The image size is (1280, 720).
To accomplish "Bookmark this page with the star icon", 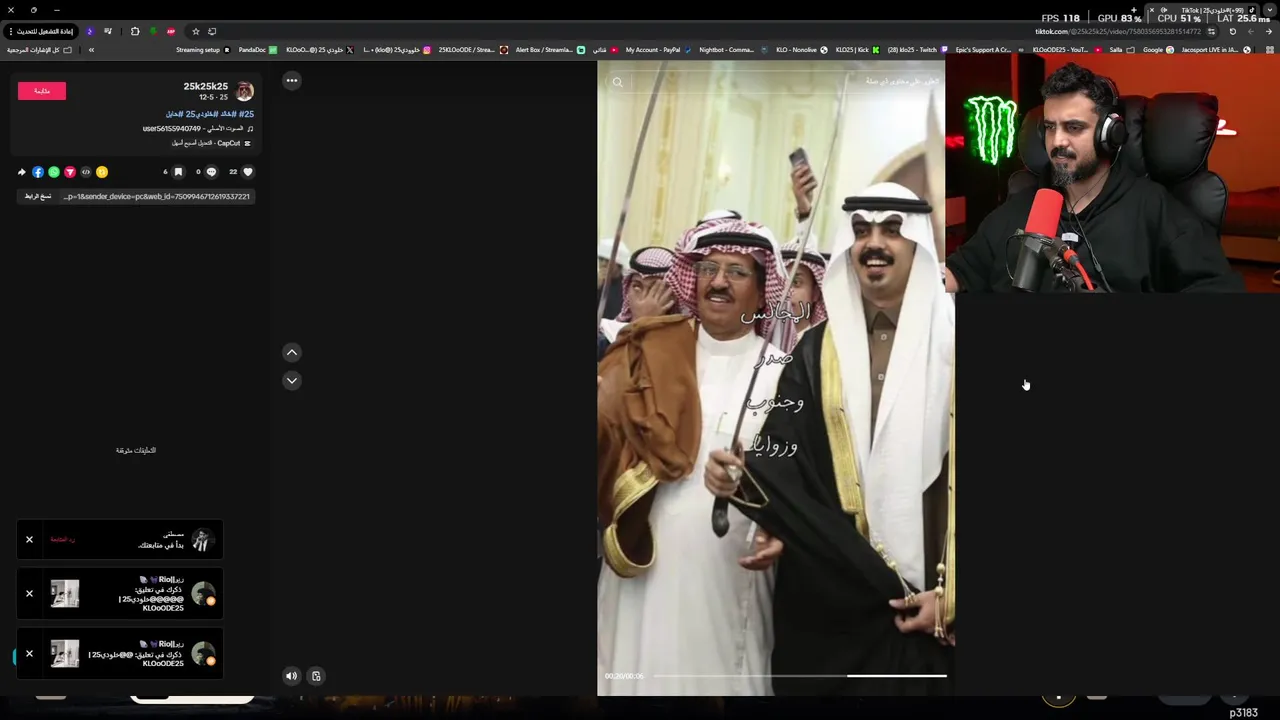I will coord(196,31).
